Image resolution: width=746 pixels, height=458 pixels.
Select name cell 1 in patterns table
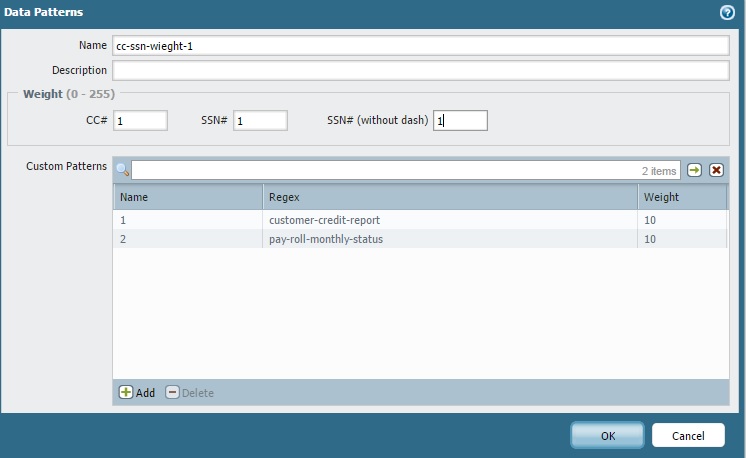[188, 220]
